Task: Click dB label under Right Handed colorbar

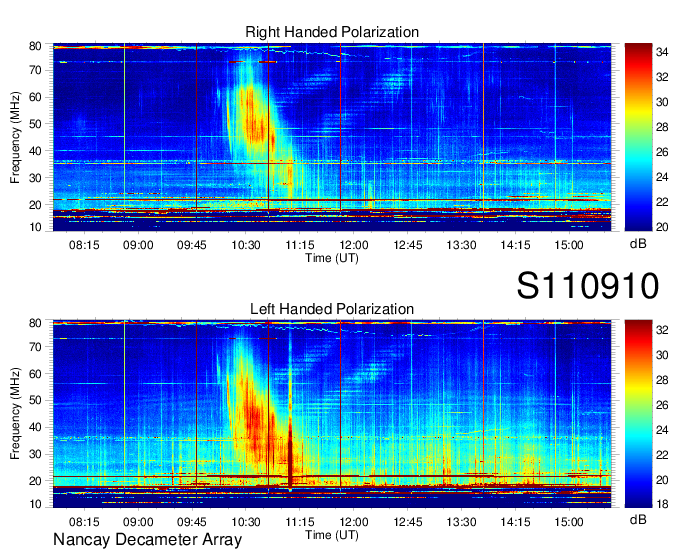Action: (x=638, y=244)
